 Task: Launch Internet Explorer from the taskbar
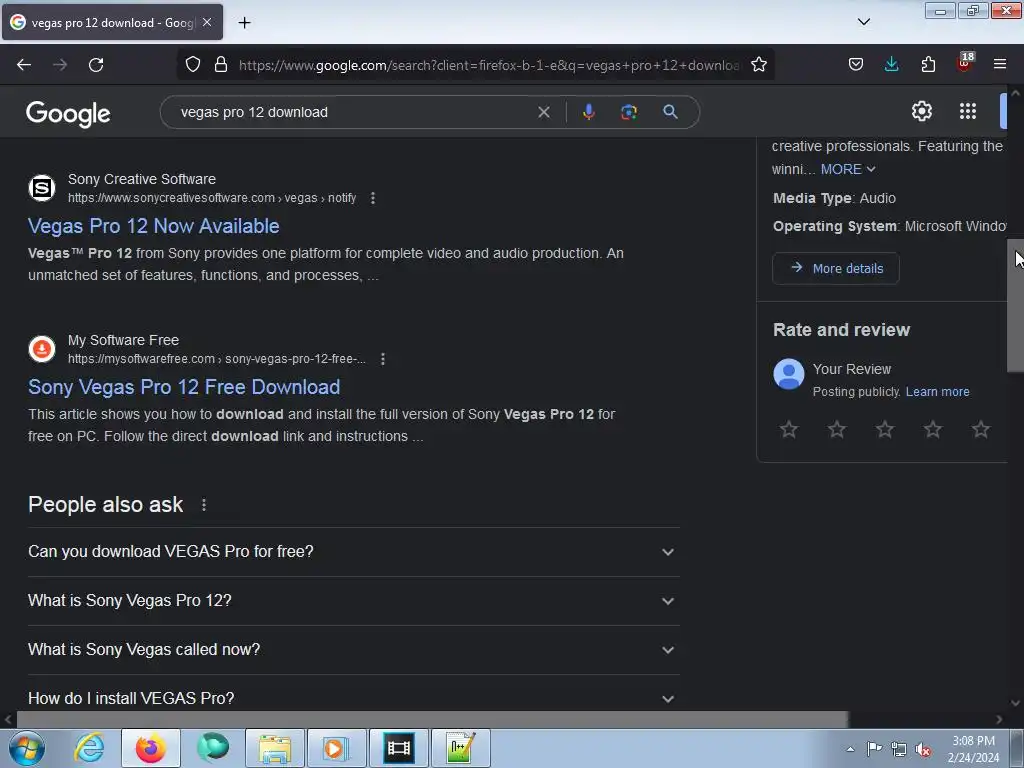click(89, 748)
